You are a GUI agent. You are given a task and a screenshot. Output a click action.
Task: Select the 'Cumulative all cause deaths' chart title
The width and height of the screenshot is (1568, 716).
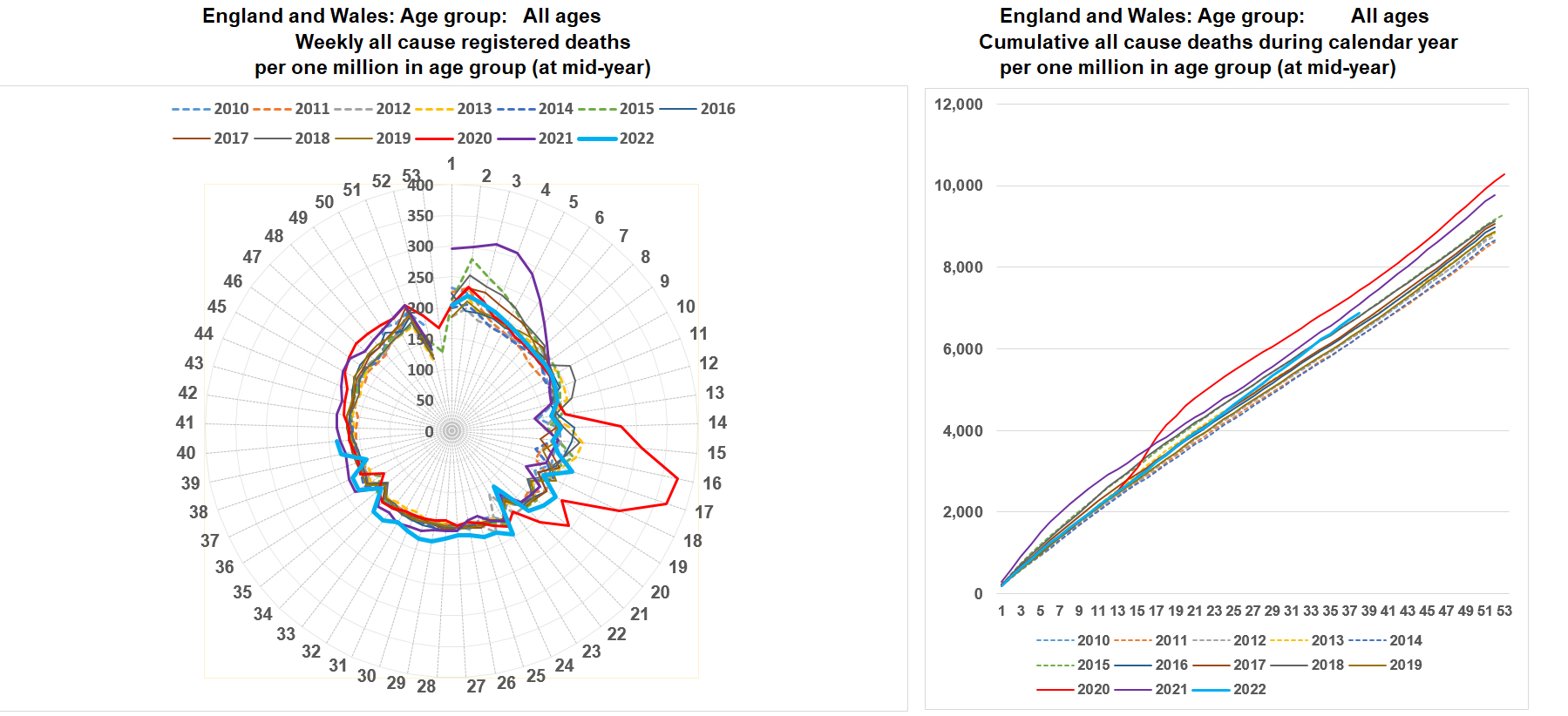click(1218, 42)
